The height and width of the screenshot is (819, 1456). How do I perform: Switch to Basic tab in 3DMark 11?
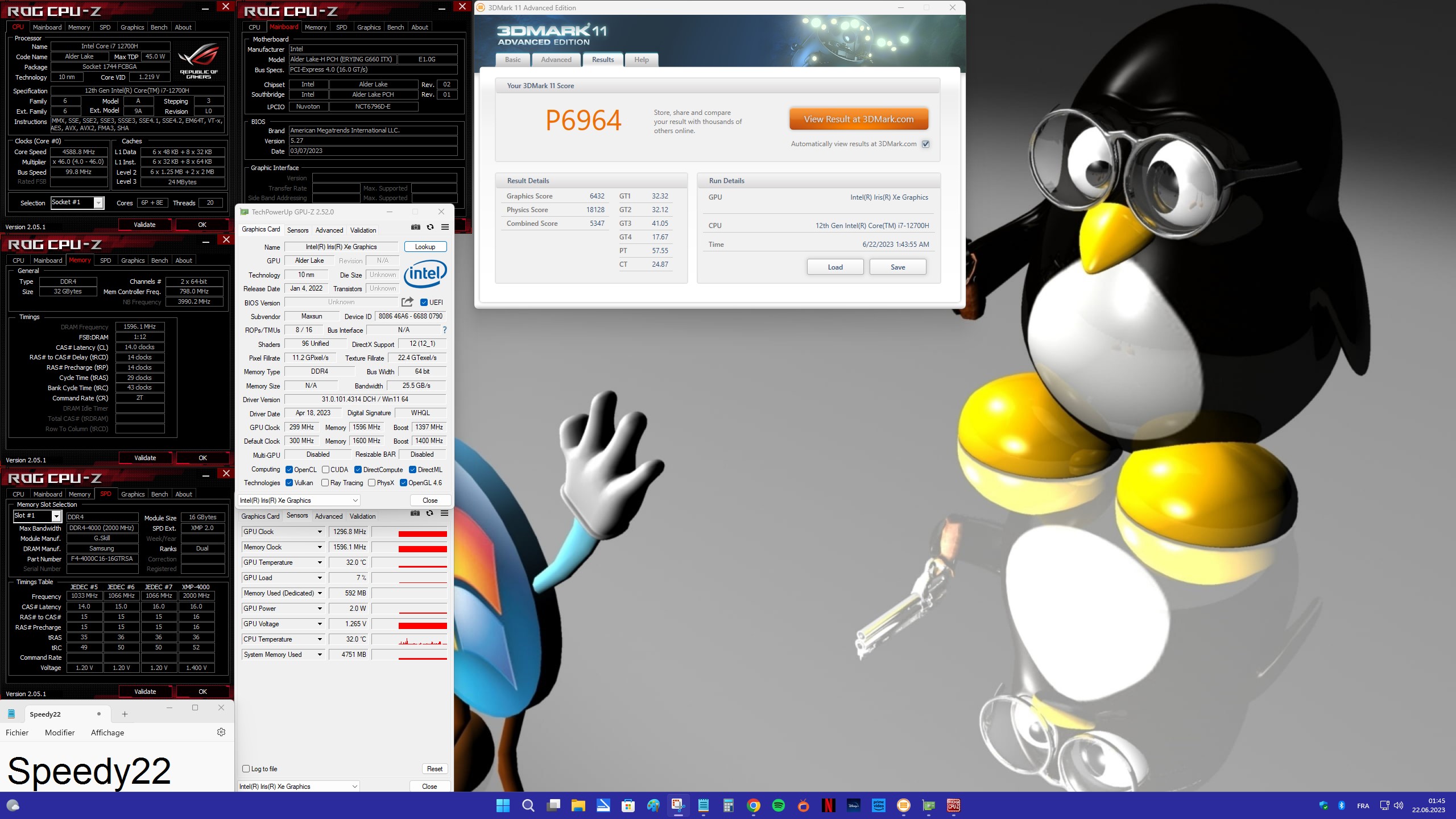(512, 60)
